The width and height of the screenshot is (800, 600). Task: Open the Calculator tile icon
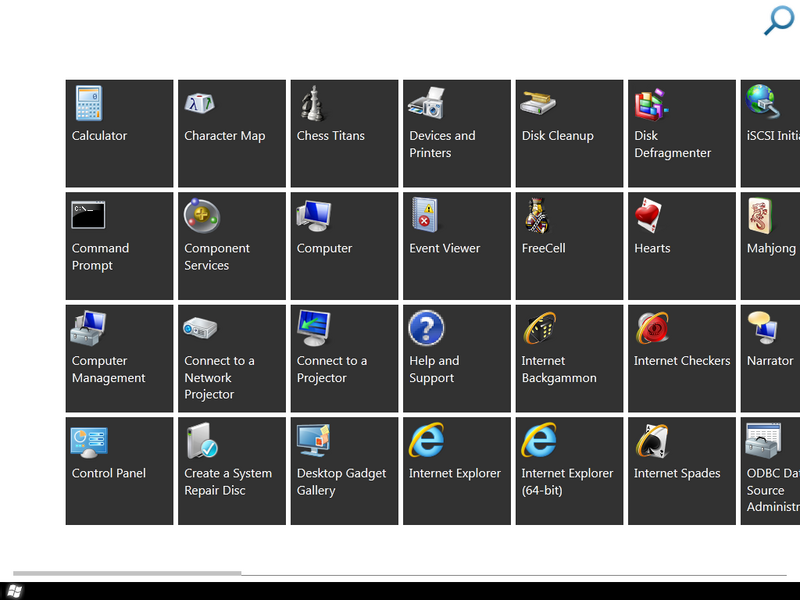tap(89, 103)
